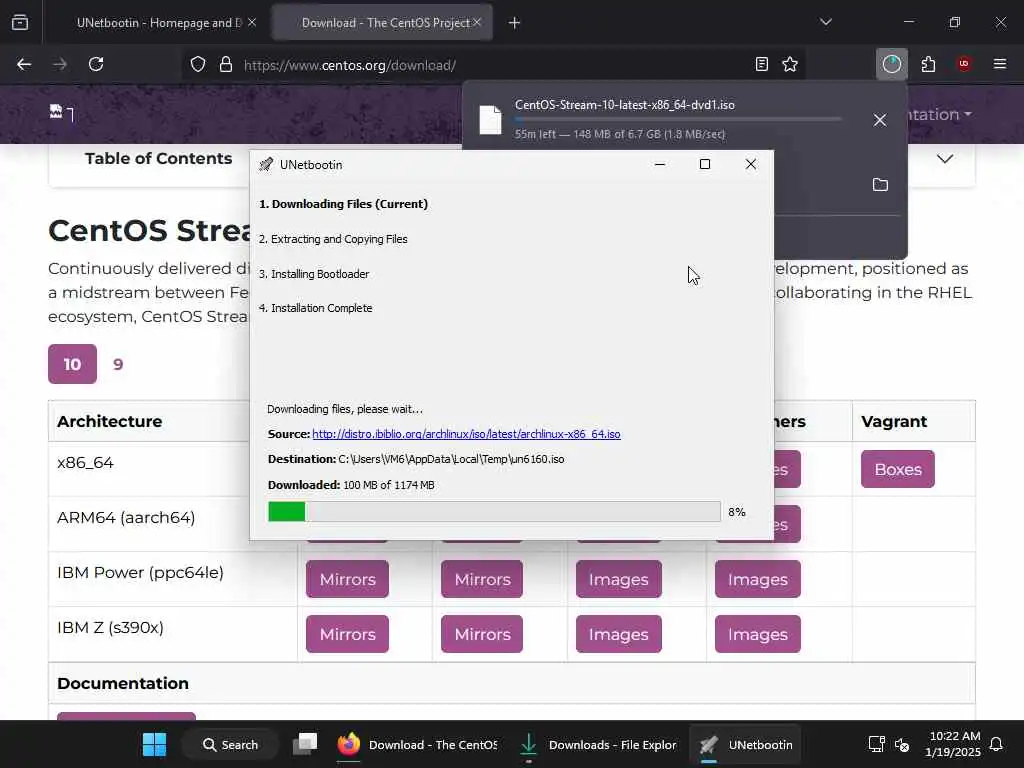Open list all tabs dropdown arrow

tap(825, 22)
